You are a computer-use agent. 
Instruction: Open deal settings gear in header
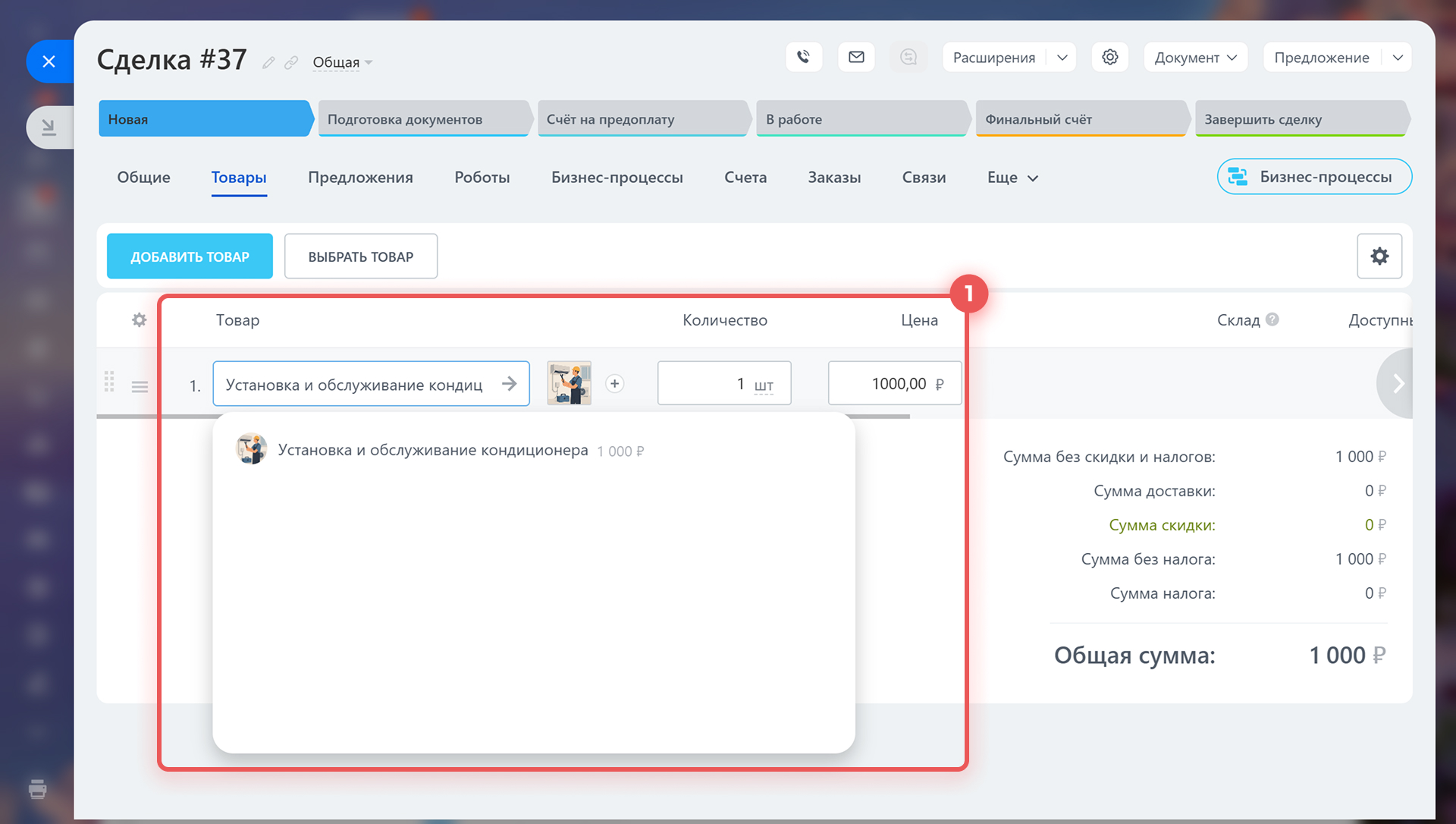coord(1109,57)
